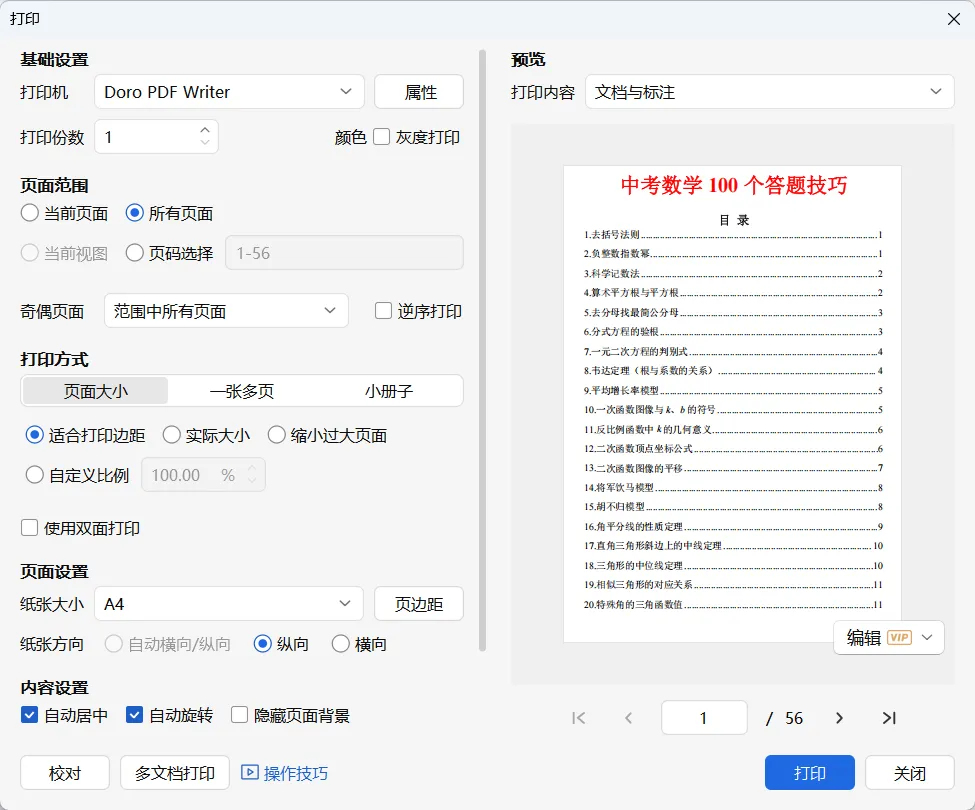
Task: Switch to 小册子 print mode tab
Action: [389, 390]
